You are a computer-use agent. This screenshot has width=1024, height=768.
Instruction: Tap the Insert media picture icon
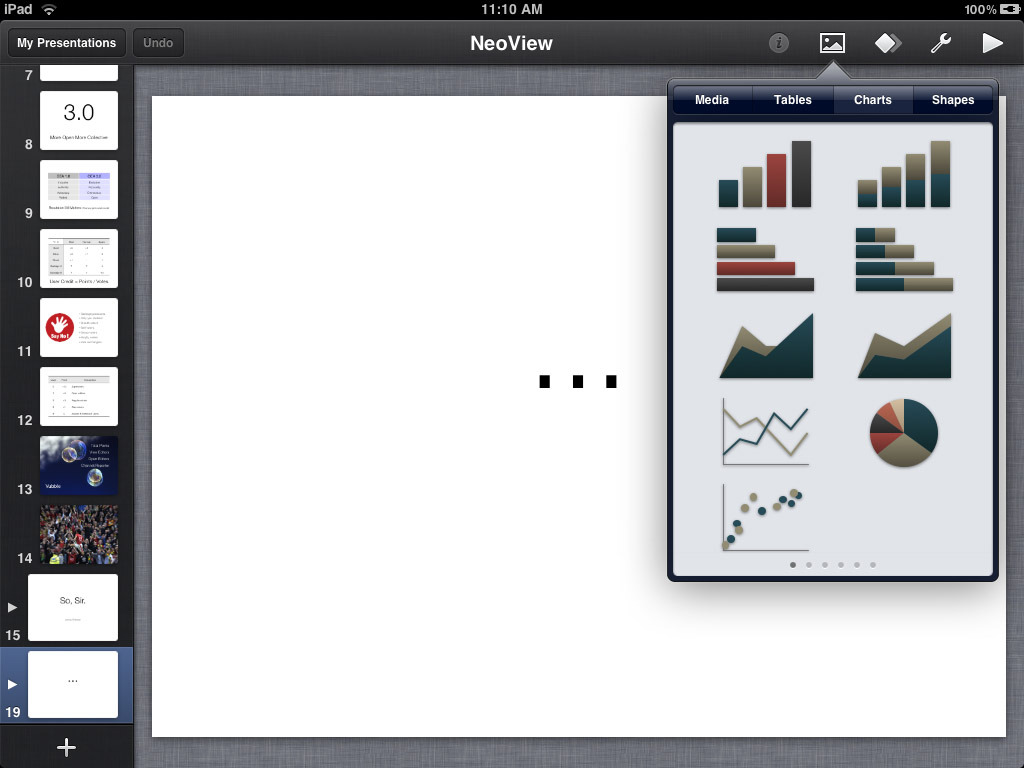tap(832, 43)
